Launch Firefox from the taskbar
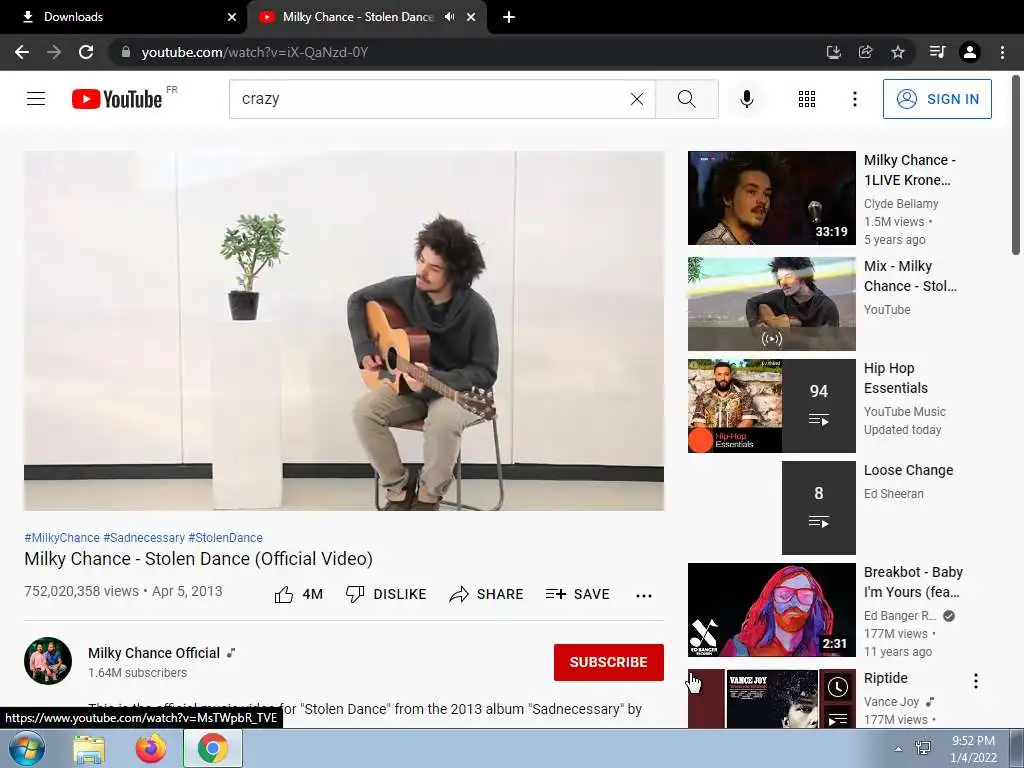The image size is (1024, 768). tap(151, 749)
